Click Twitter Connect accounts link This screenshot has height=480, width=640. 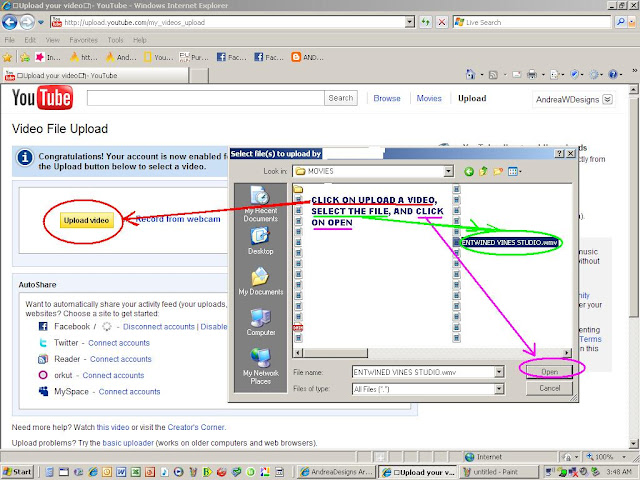[x=119, y=343]
